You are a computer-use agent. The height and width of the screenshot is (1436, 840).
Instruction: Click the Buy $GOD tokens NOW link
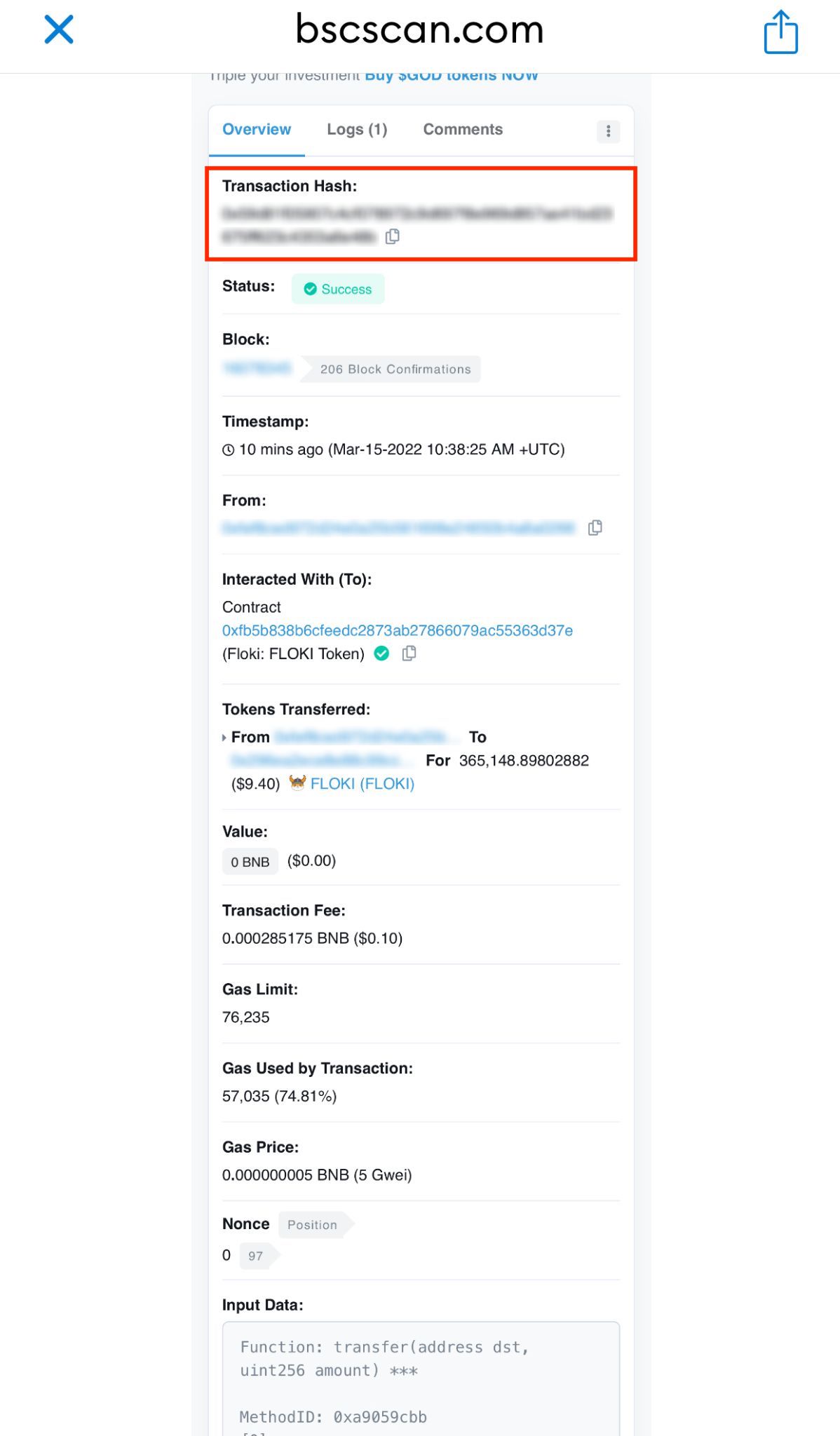point(452,76)
